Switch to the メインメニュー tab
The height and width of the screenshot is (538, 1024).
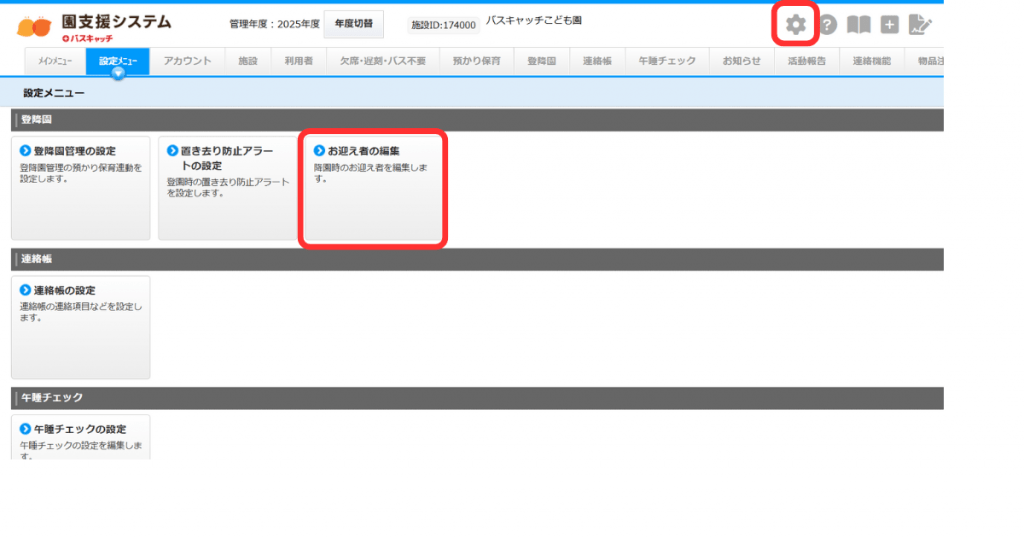click(55, 61)
